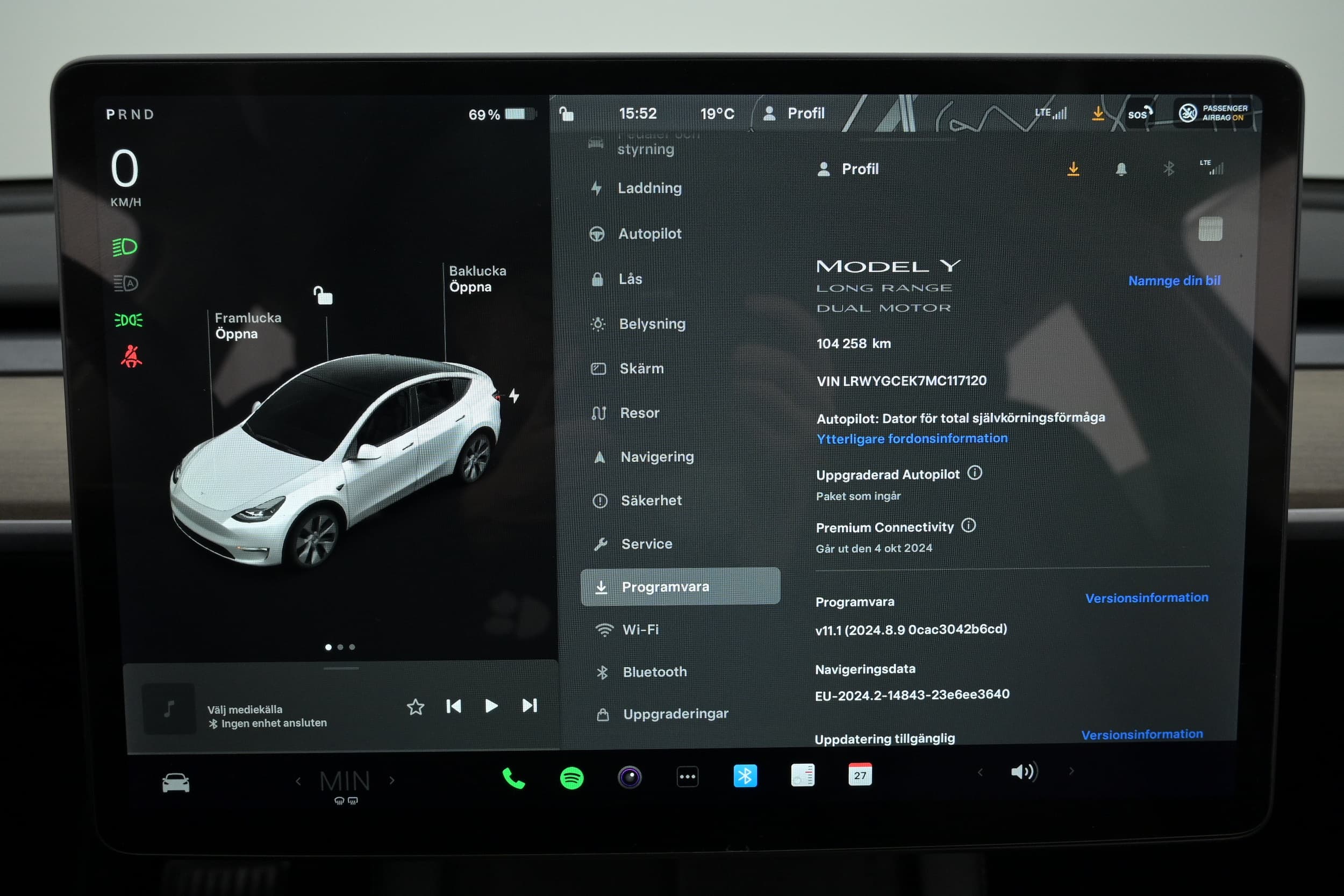The height and width of the screenshot is (896, 1344).
Task: Tap the 69 % battery indicator
Action: click(x=501, y=114)
